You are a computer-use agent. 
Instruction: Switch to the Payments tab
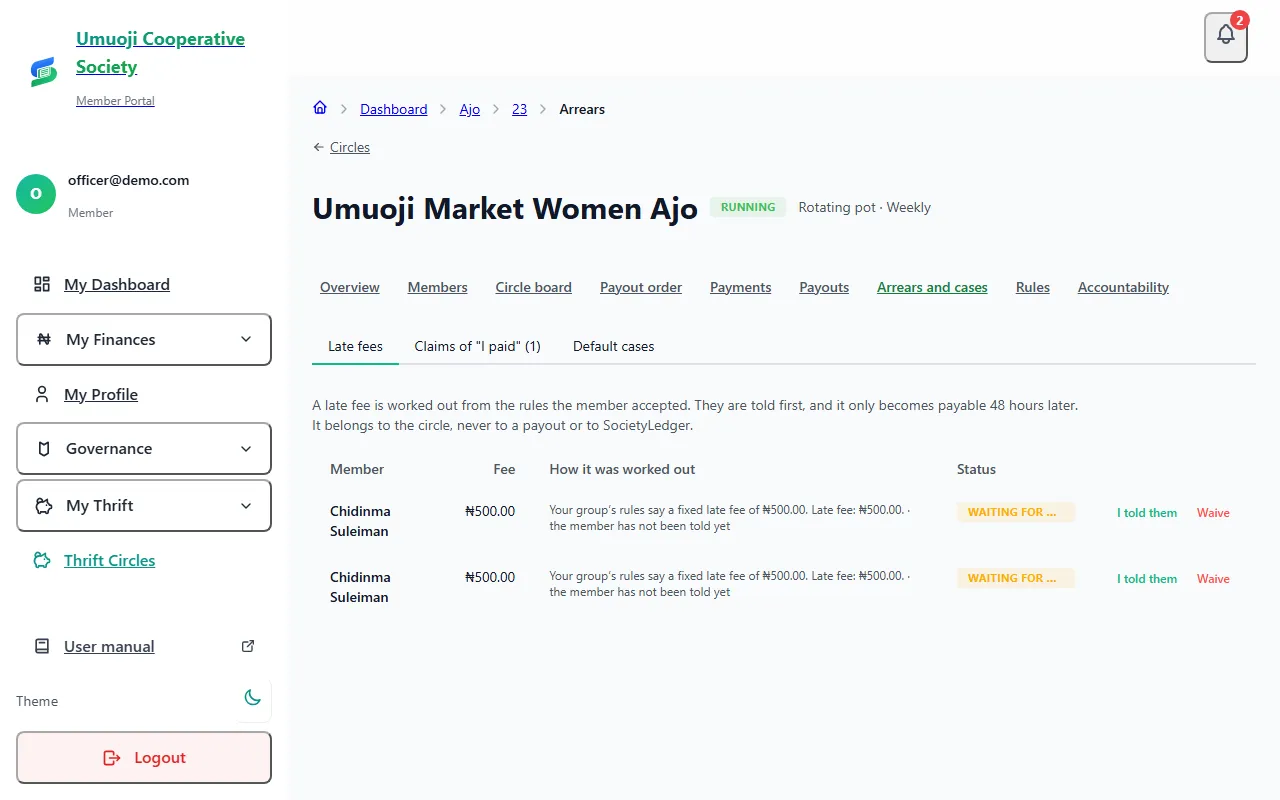tap(741, 287)
